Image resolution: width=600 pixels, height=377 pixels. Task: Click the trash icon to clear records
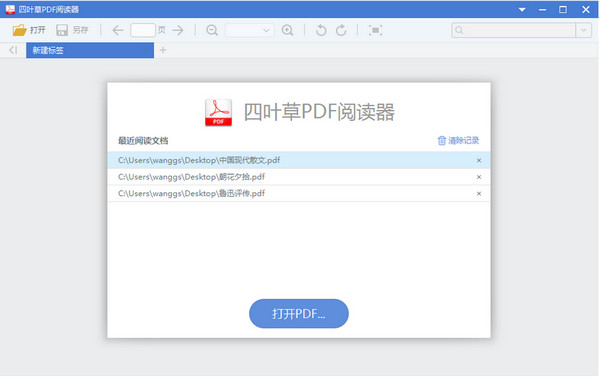tap(442, 140)
